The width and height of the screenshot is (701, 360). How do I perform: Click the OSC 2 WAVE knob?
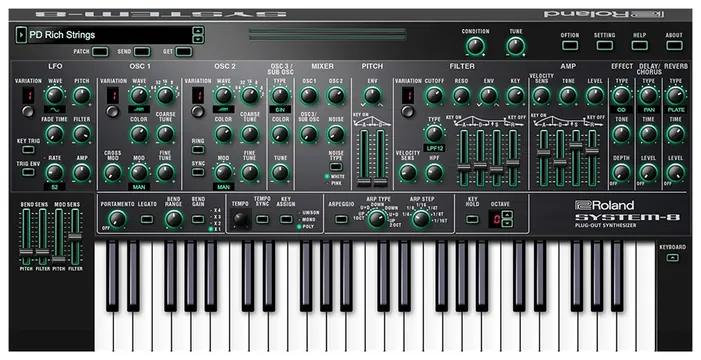pyautogui.click(x=224, y=95)
